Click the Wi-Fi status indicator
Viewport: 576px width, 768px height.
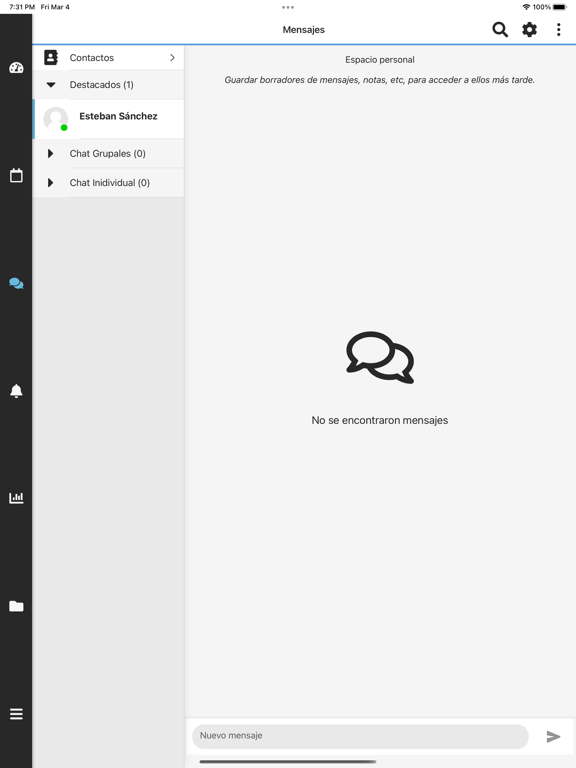click(526, 7)
